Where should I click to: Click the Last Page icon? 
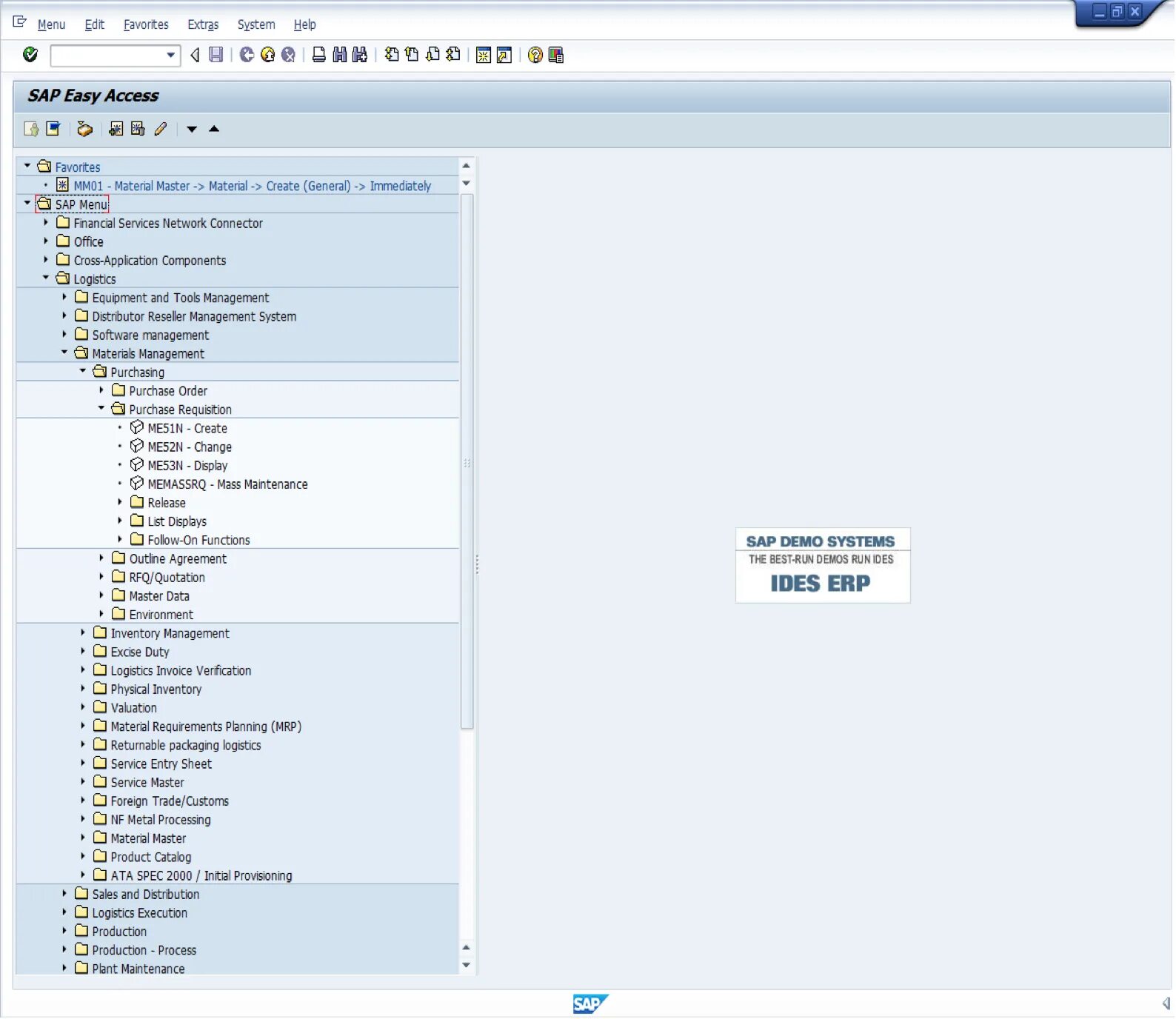[453, 55]
